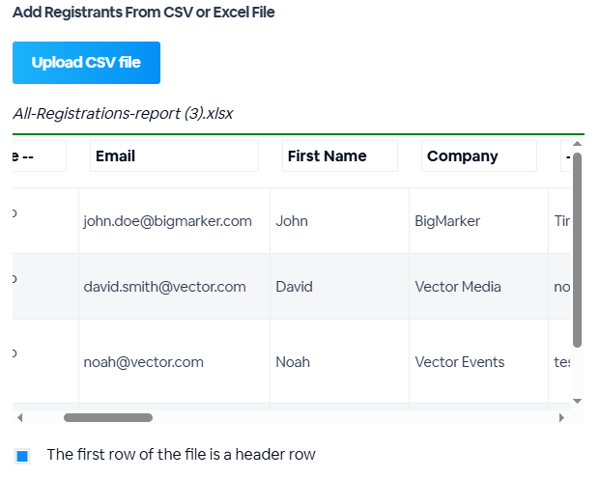This screenshot has width=600, height=479.
Task: Click the vertical scrollbar down arrow
Action: (x=577, y=400)
